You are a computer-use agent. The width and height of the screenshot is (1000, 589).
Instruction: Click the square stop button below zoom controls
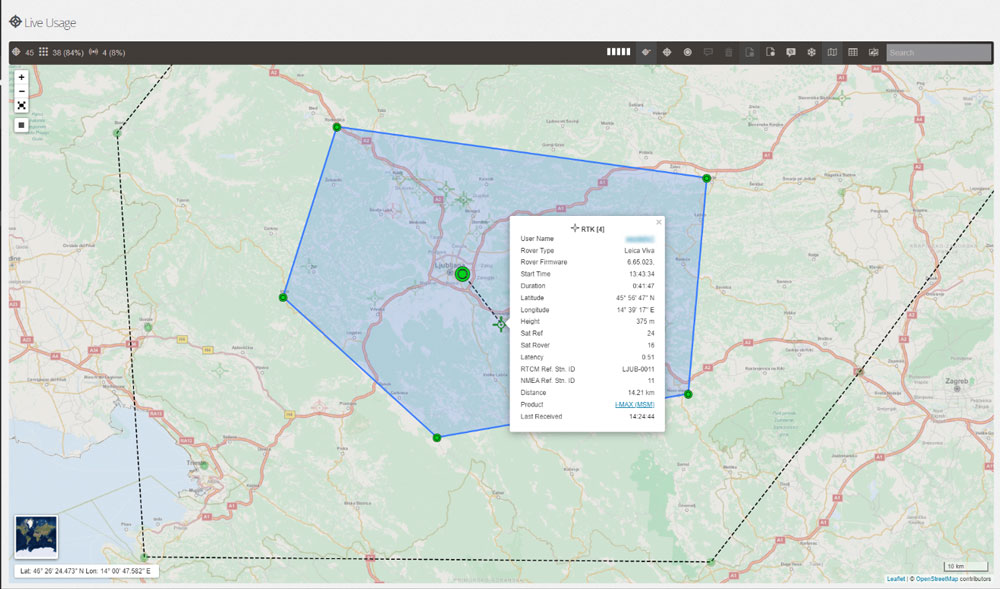(x=21, y=125)
